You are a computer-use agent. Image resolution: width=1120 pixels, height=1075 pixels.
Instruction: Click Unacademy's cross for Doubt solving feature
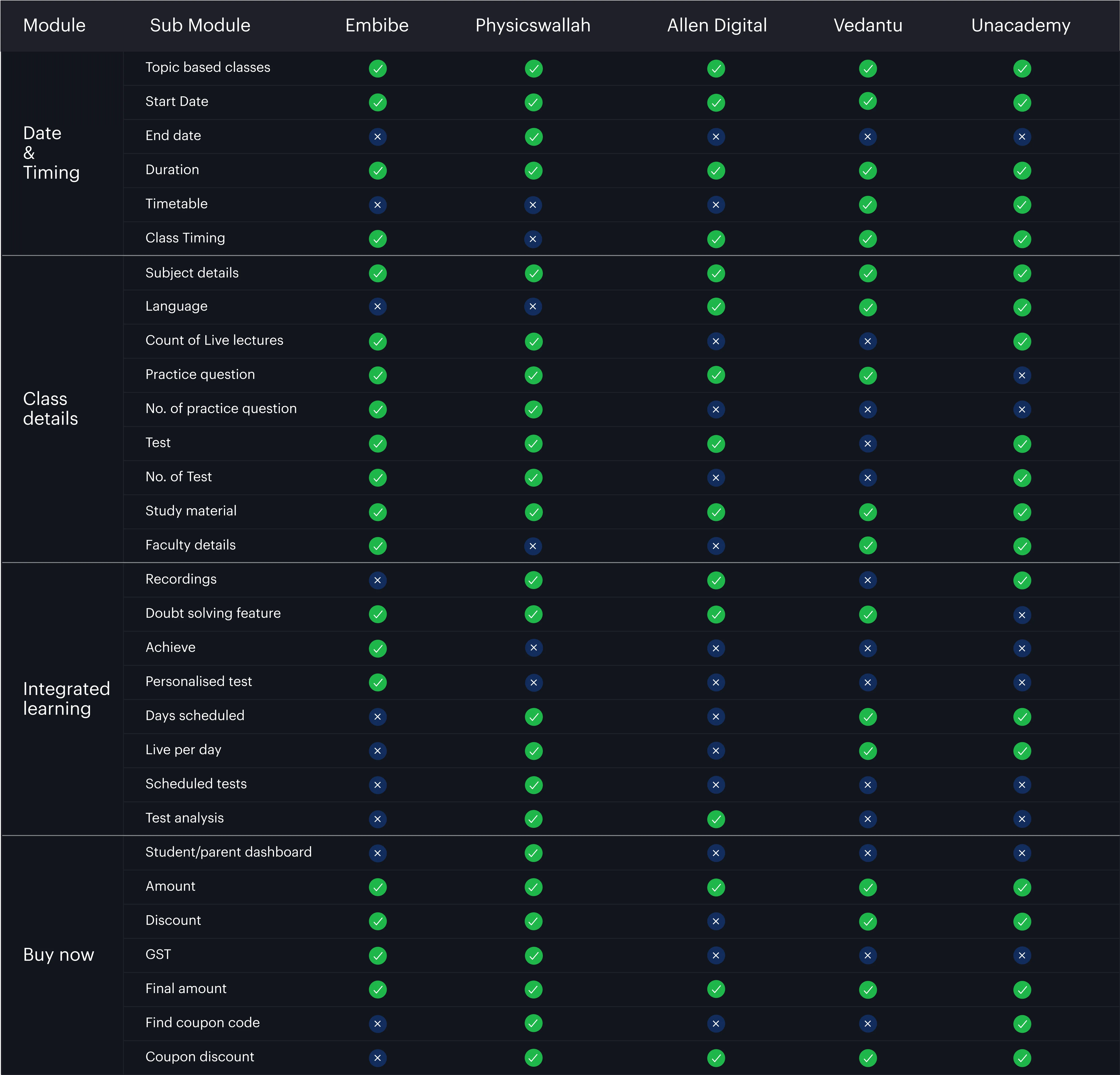point(1022,614)
